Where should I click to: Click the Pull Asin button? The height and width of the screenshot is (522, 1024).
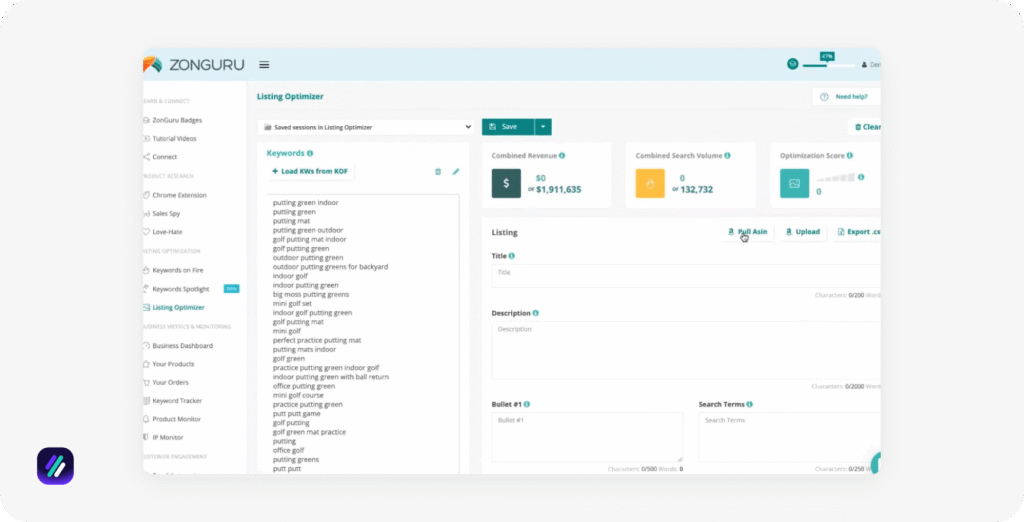[x=748, y=232]
